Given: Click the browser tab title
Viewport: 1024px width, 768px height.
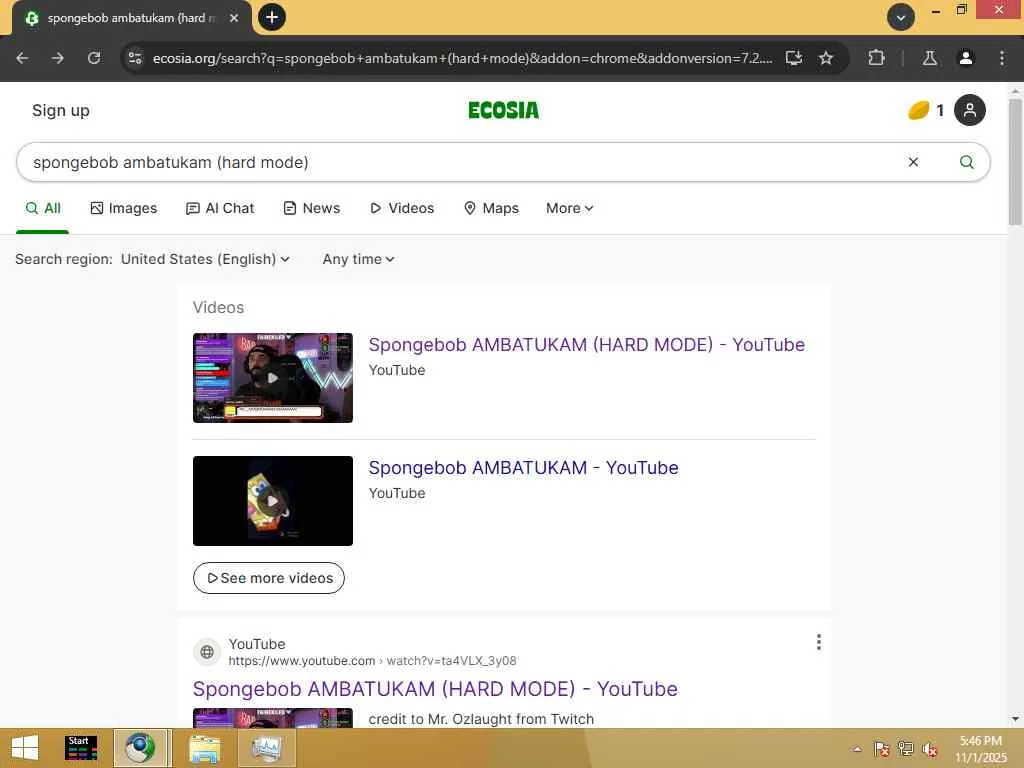Looking at the screenshot, I should [131, 18].
